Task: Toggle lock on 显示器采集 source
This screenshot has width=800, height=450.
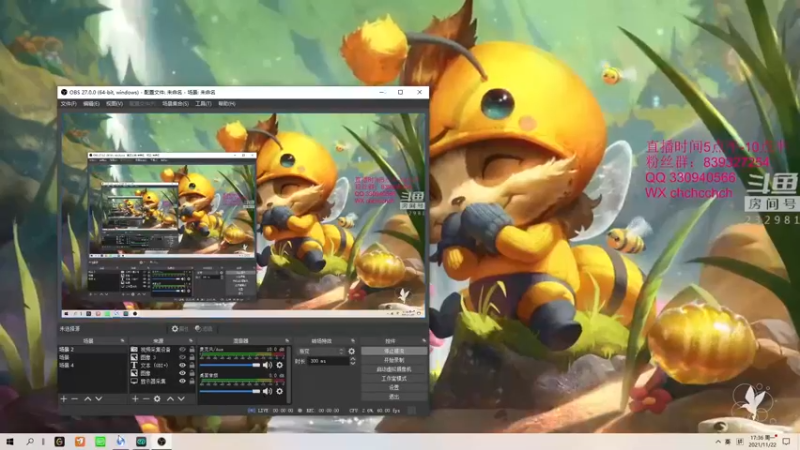Action: tap(192, 381)
